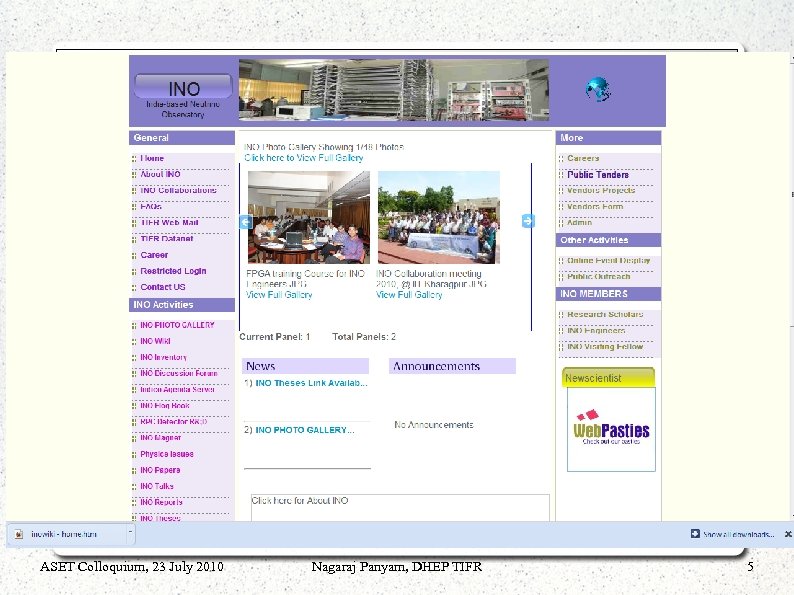The image size is (794, 595).
Task: Click the lab banner photo in header
Action: [x=394, y=90]
